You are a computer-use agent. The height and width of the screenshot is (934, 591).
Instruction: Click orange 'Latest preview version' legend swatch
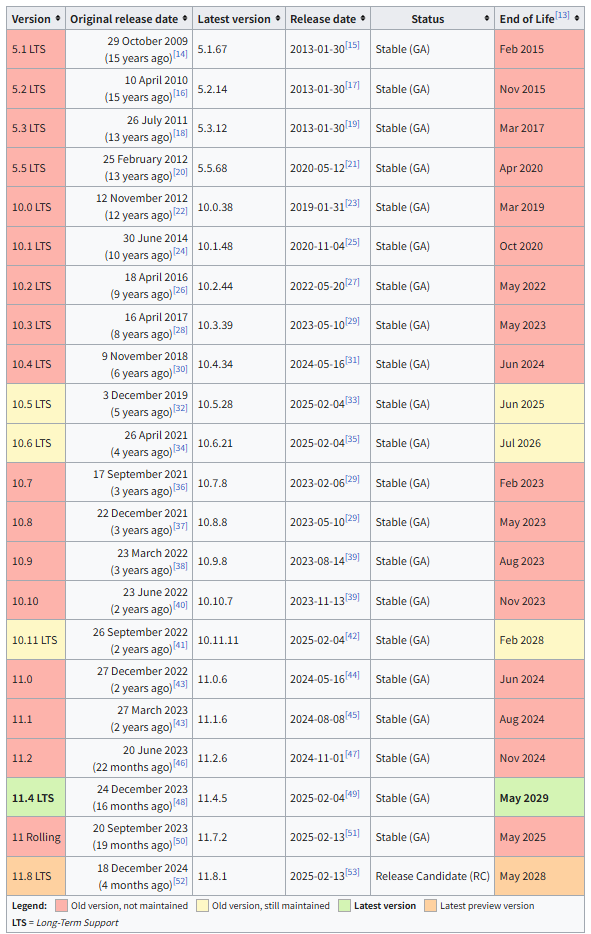[x=430, y=906]
